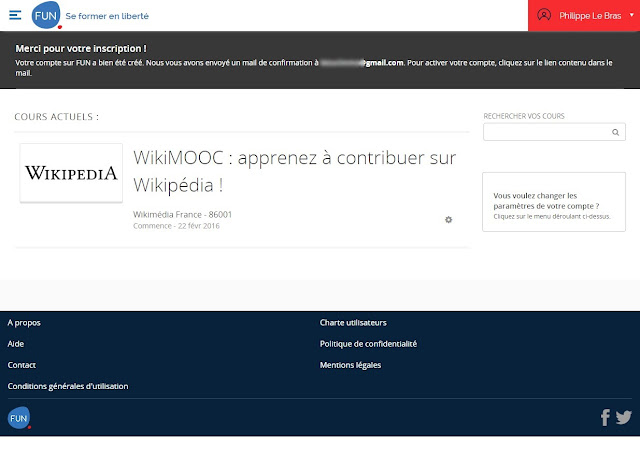Viewport: 640px width, 476px height.
Task: Click the 'RECHERCHER VOS COURS' label
Action: click(524, 116)
